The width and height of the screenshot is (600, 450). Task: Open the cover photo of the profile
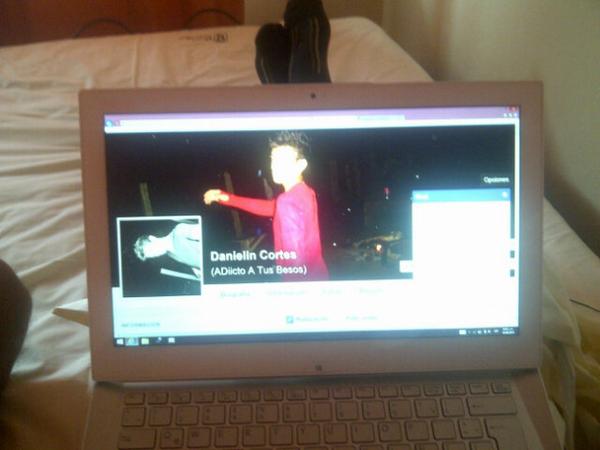pos(310,205)
